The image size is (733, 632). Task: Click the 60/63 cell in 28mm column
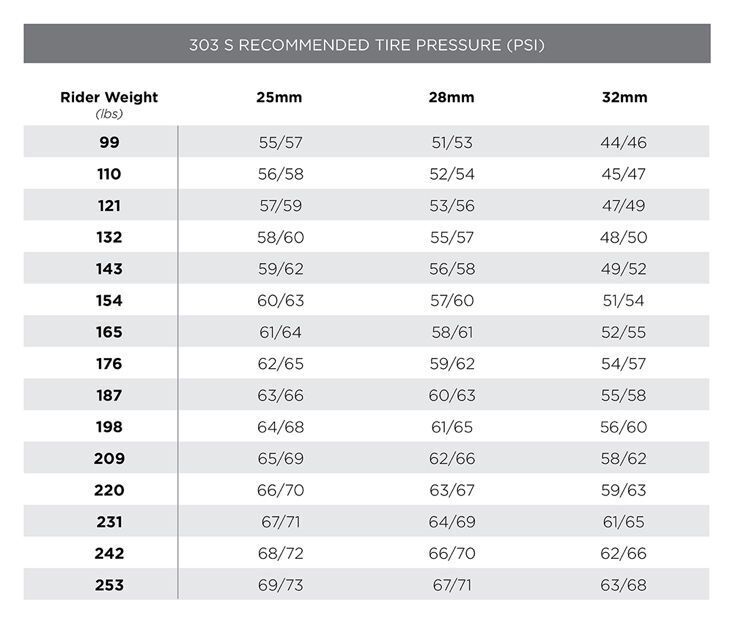[x=452, y=395]
